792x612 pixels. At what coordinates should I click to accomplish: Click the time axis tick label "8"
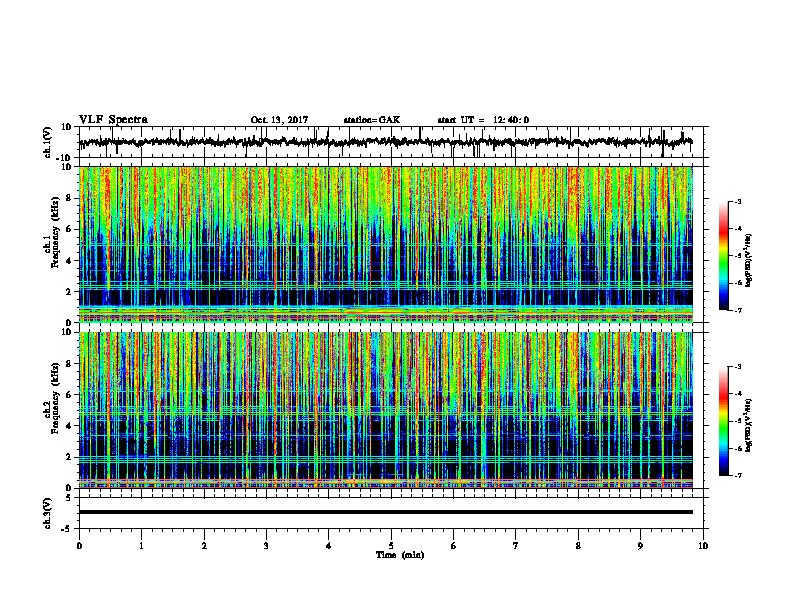578,546
